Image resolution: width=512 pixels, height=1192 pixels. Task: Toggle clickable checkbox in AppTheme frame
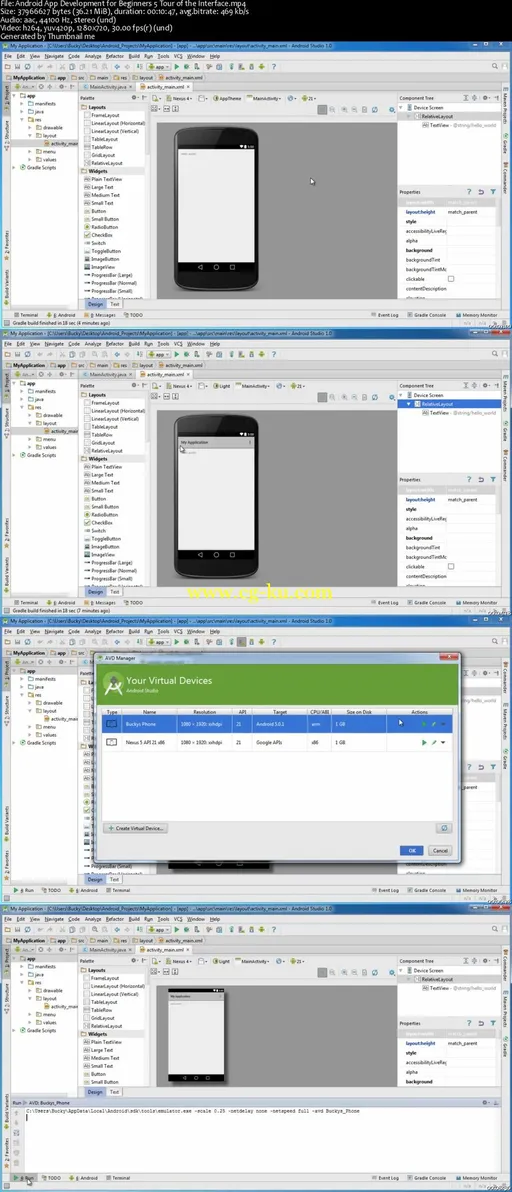click(x=450, y=279)
